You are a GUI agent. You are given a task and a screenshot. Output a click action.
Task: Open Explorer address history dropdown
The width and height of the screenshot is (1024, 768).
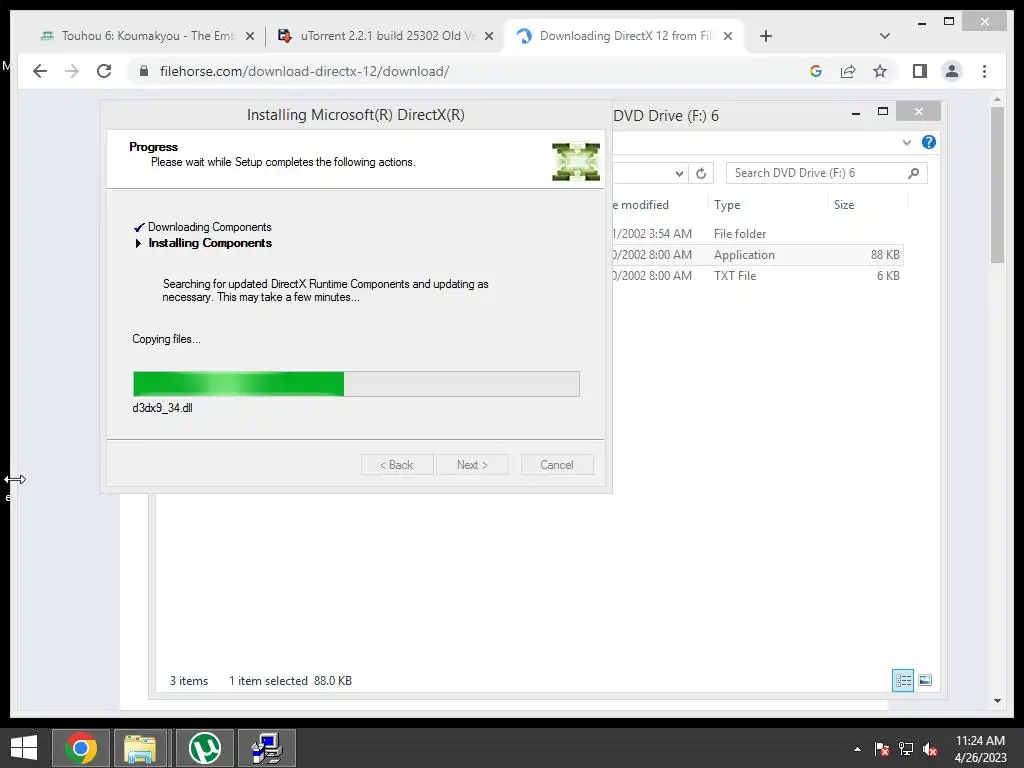tap(679, 173)
